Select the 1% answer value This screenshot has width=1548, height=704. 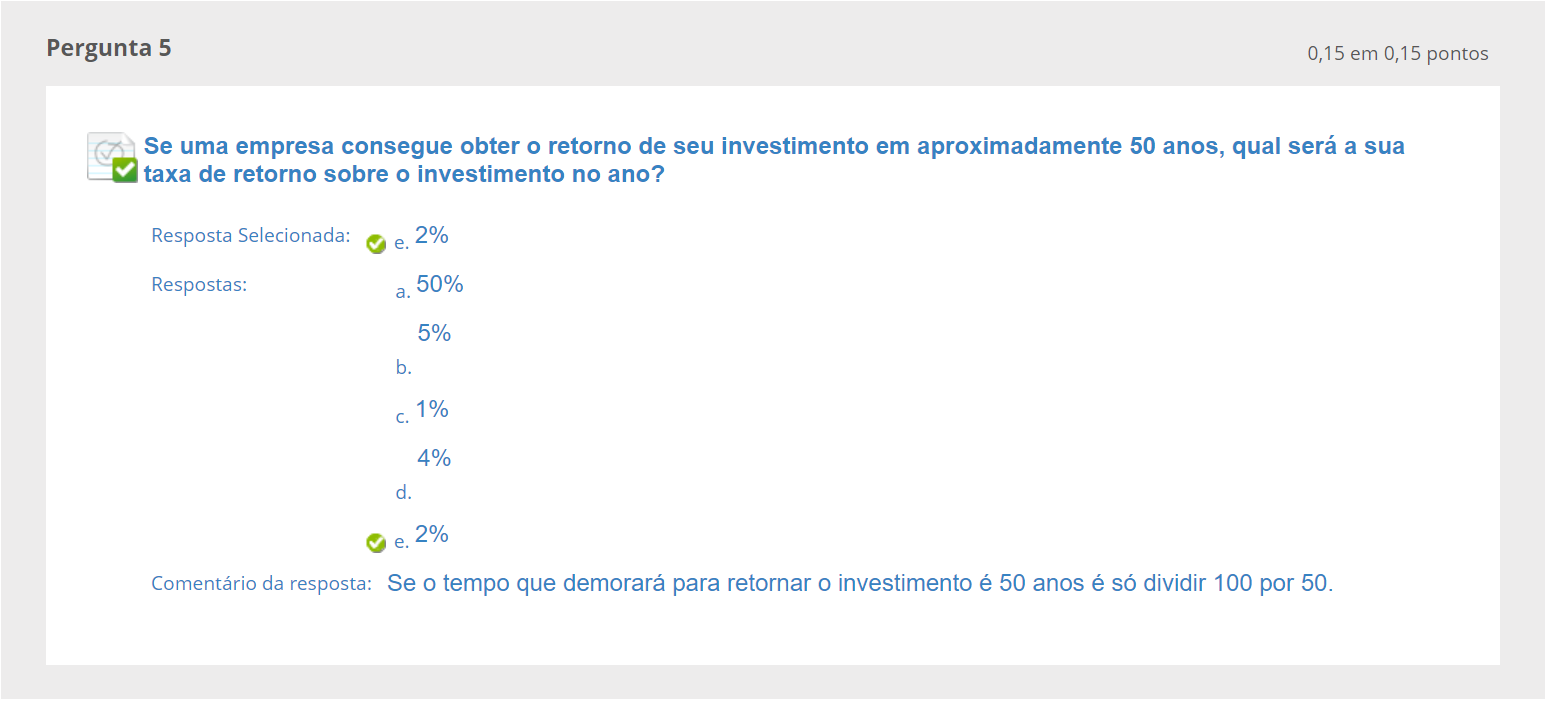pos(431,410)
